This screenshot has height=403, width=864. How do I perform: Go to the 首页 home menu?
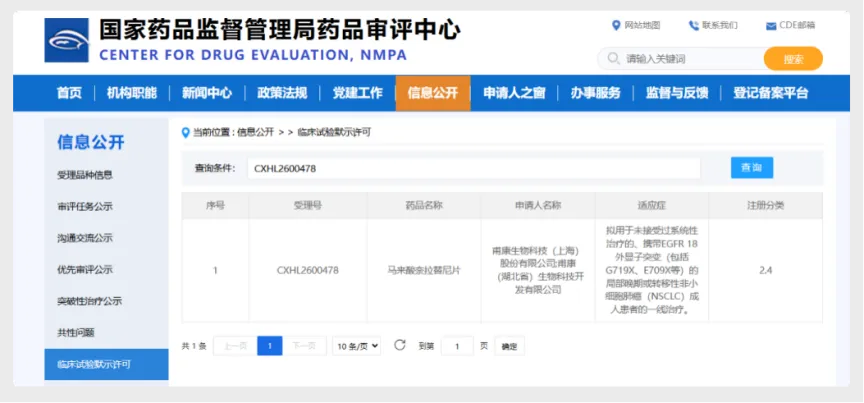pyautogui.click(x=69, y=93)
